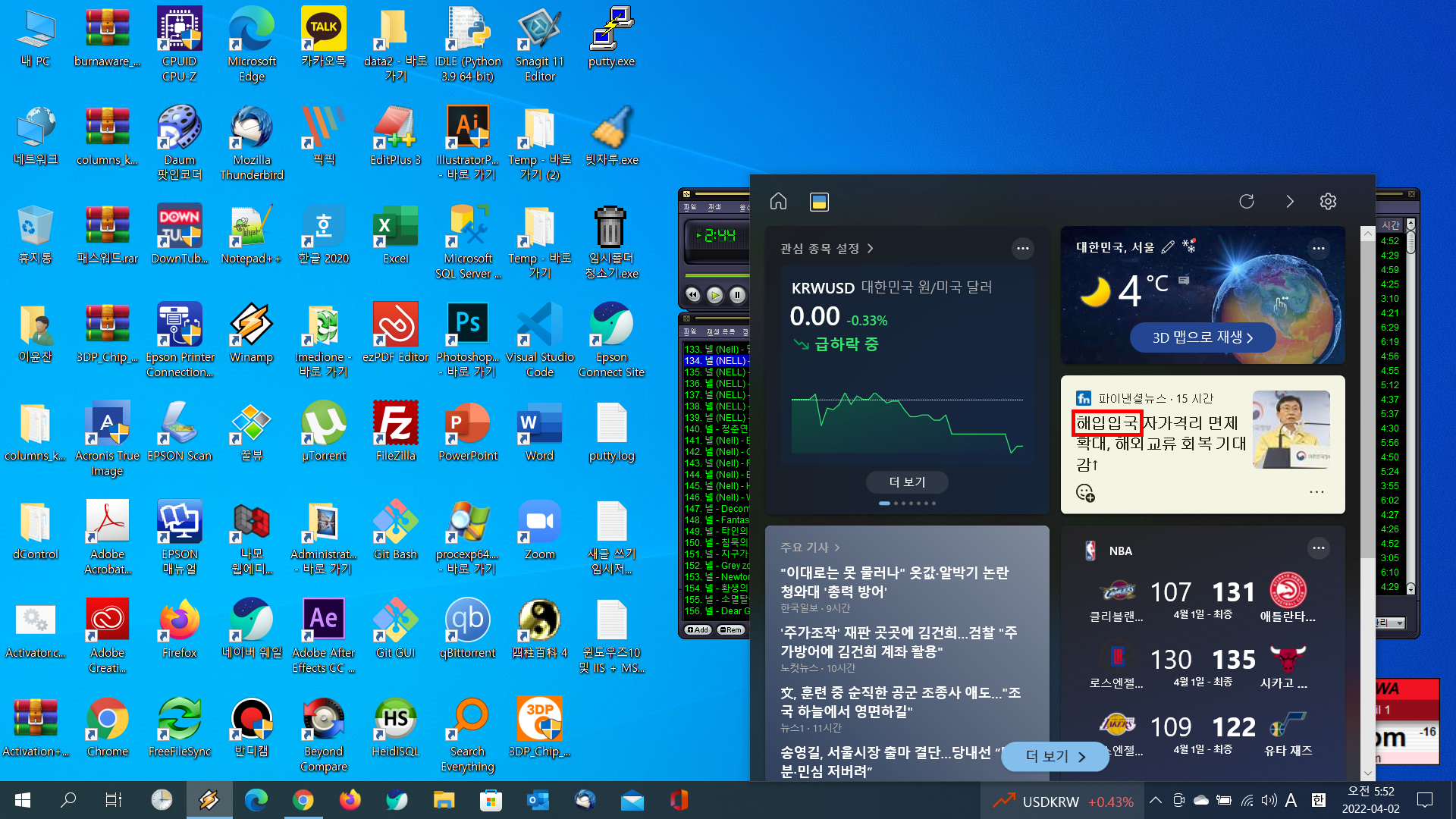The width and height of the screenshot is (1456, 819).
Task: Click the USDKRW +0.43% taskbar widget
Action: pyautogui.click(x=1063, y=801)
